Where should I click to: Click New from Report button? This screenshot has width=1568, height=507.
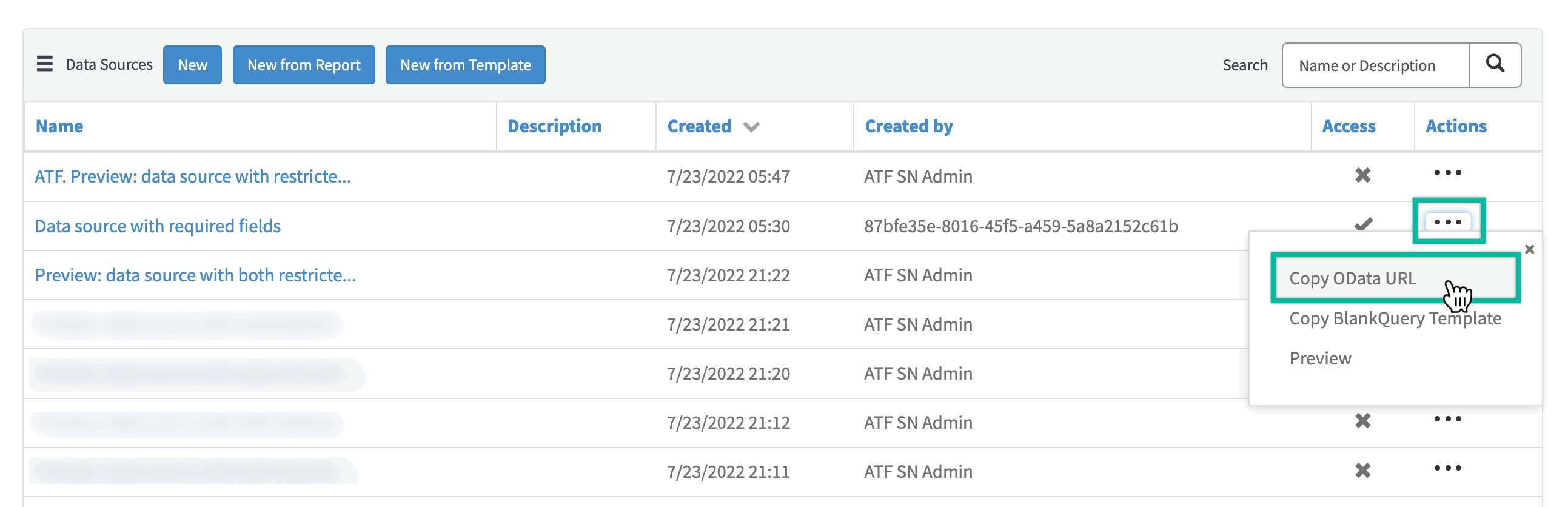[304, 65]
